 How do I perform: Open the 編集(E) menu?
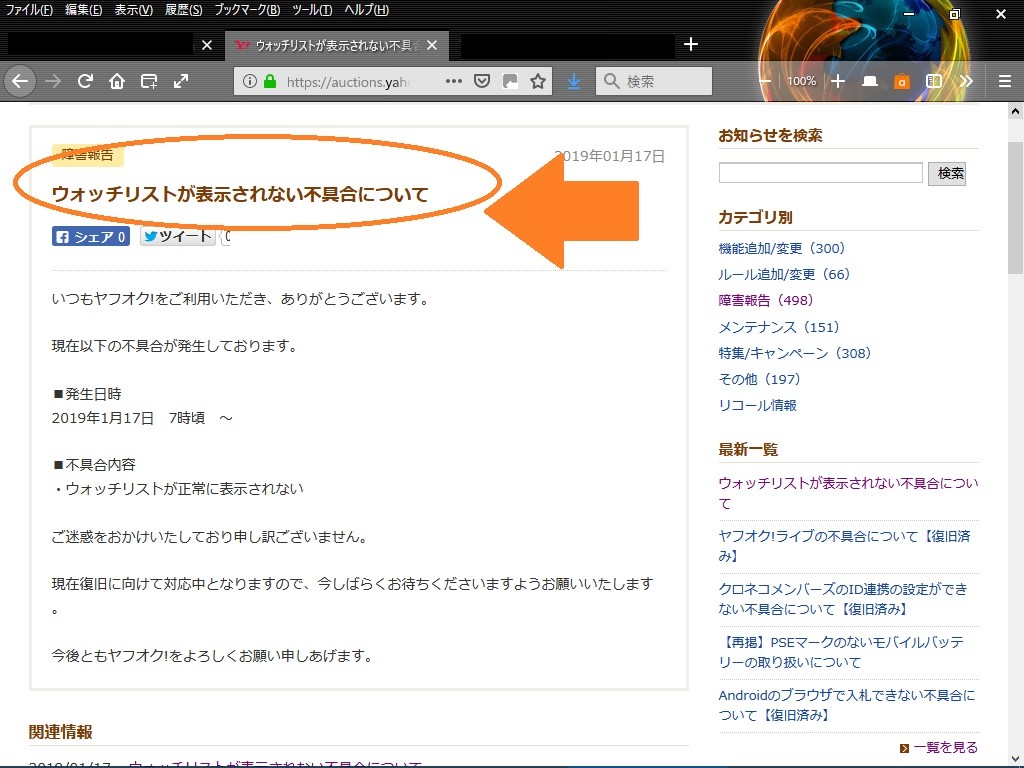84,10
